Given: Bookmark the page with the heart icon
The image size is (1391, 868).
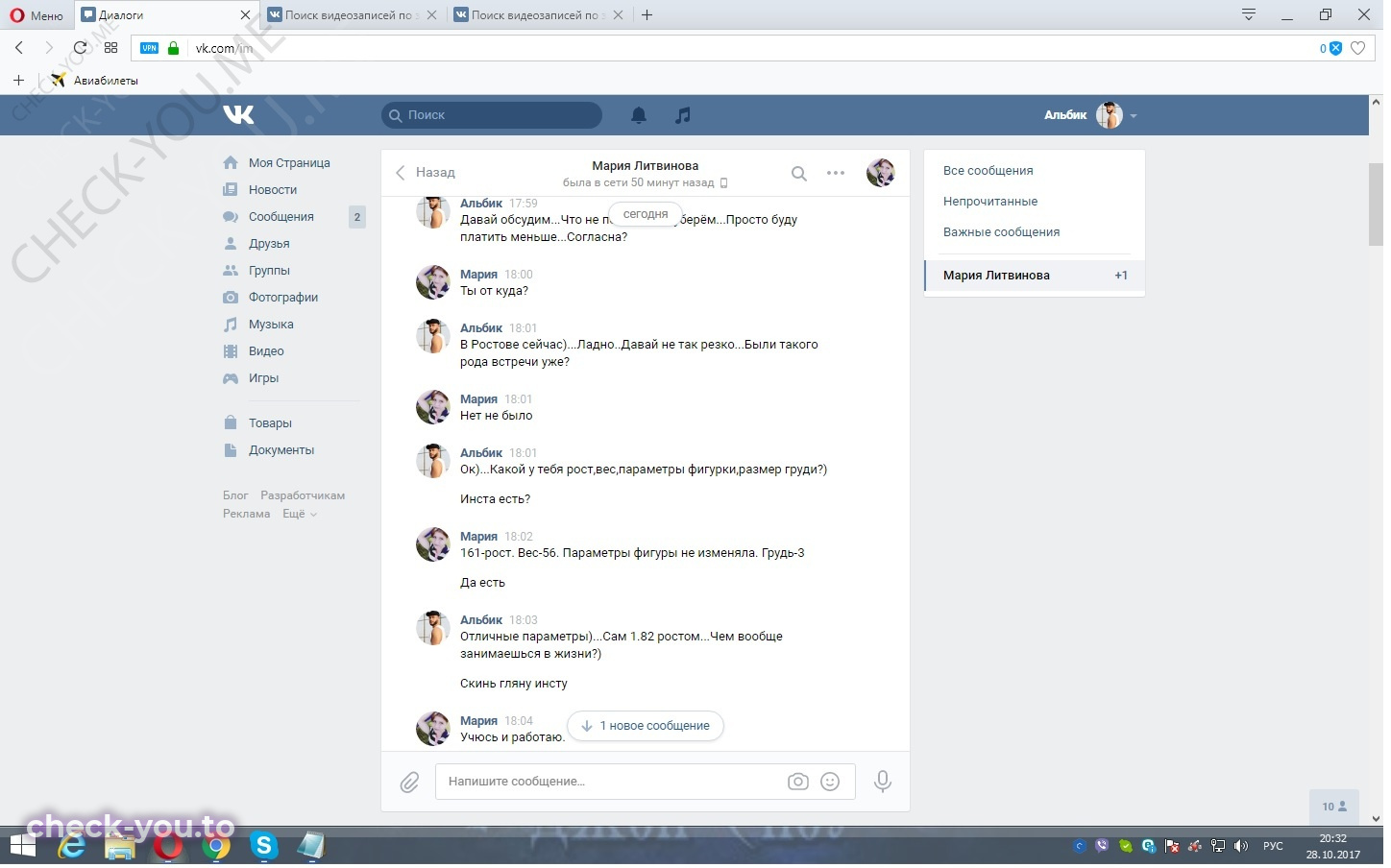Looking at the screenshot, I should pyautogui.click(x=1357, y=48).
